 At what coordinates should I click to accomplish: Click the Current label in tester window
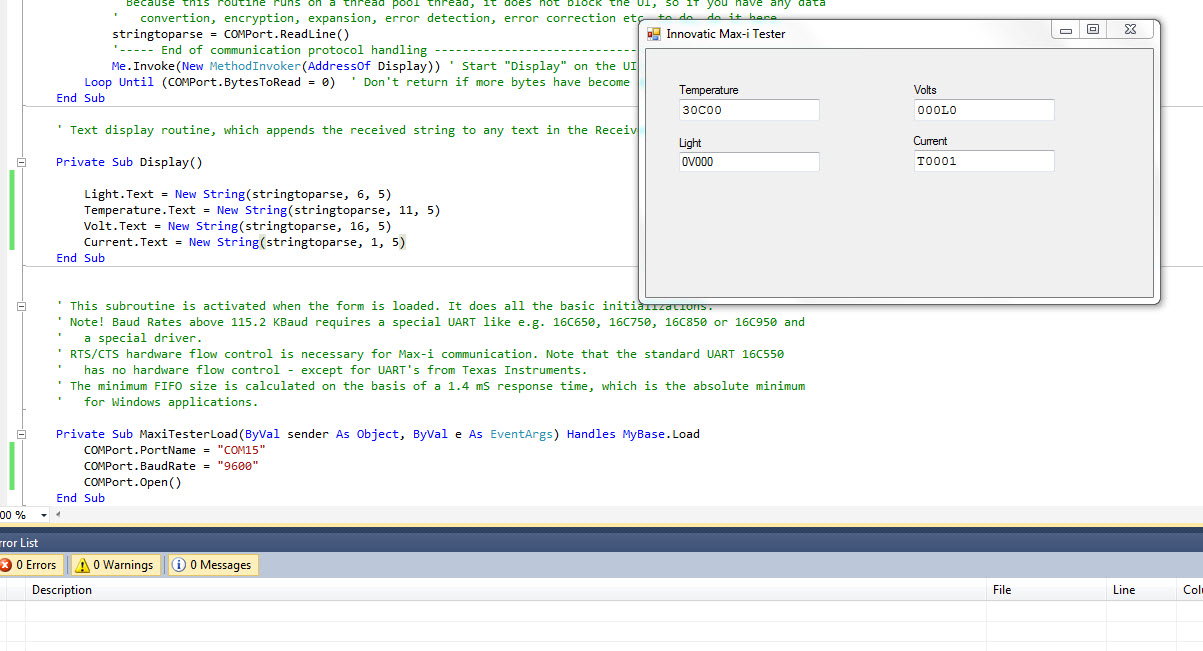point(930,141)
